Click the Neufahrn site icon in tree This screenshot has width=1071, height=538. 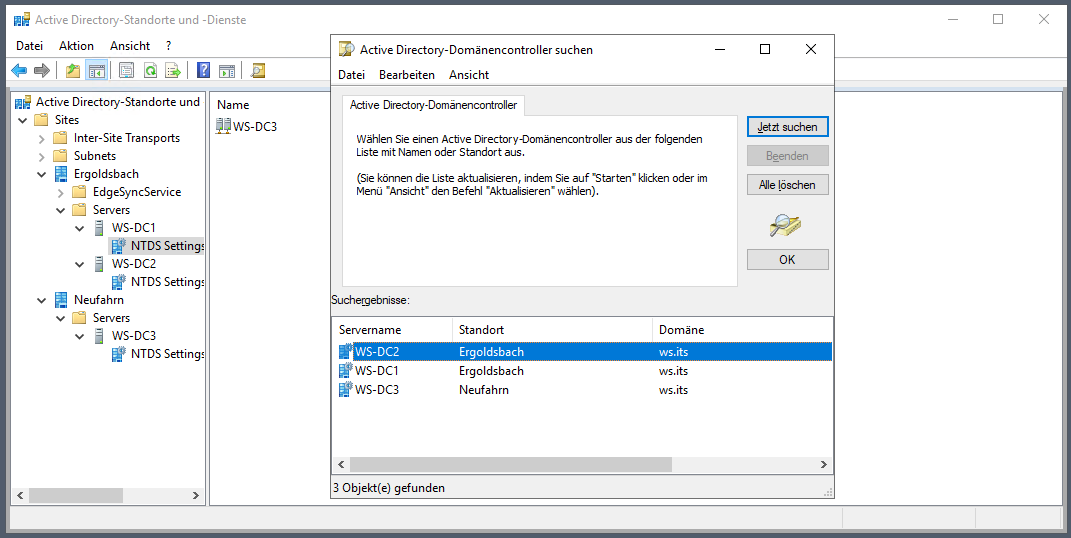pyautogui.click(x=61, y=300)
